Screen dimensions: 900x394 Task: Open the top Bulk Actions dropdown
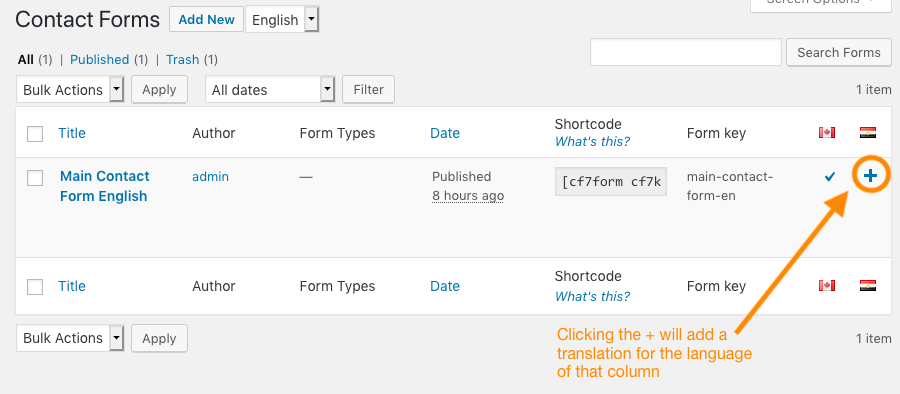tap(71, 90)
